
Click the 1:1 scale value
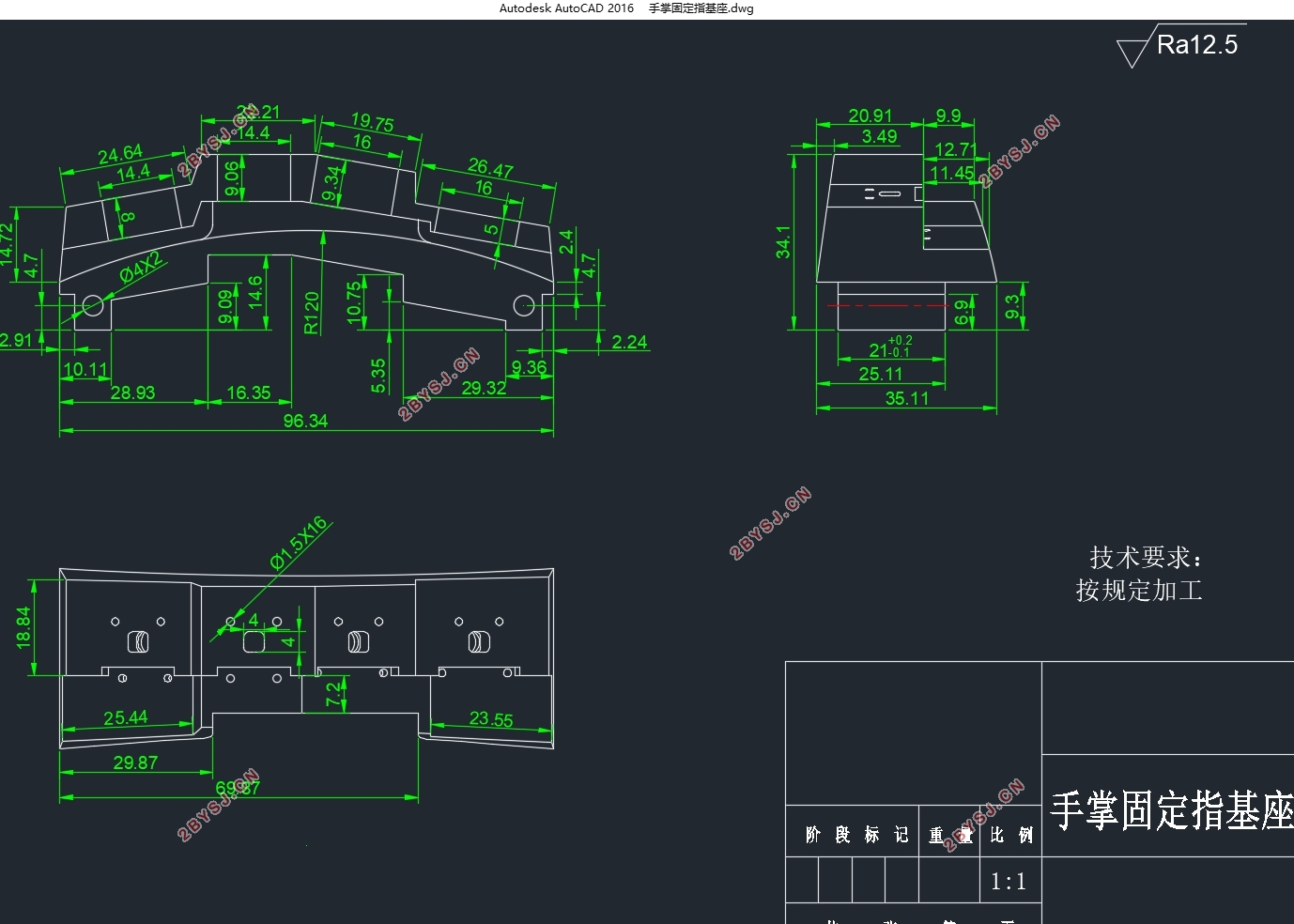1009,881
